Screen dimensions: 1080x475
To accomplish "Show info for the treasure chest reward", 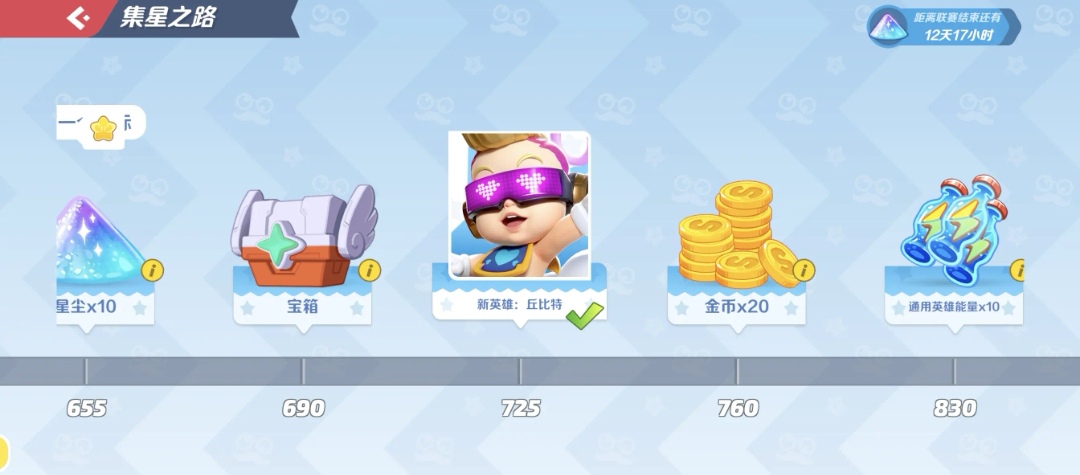I will (369, 271).
